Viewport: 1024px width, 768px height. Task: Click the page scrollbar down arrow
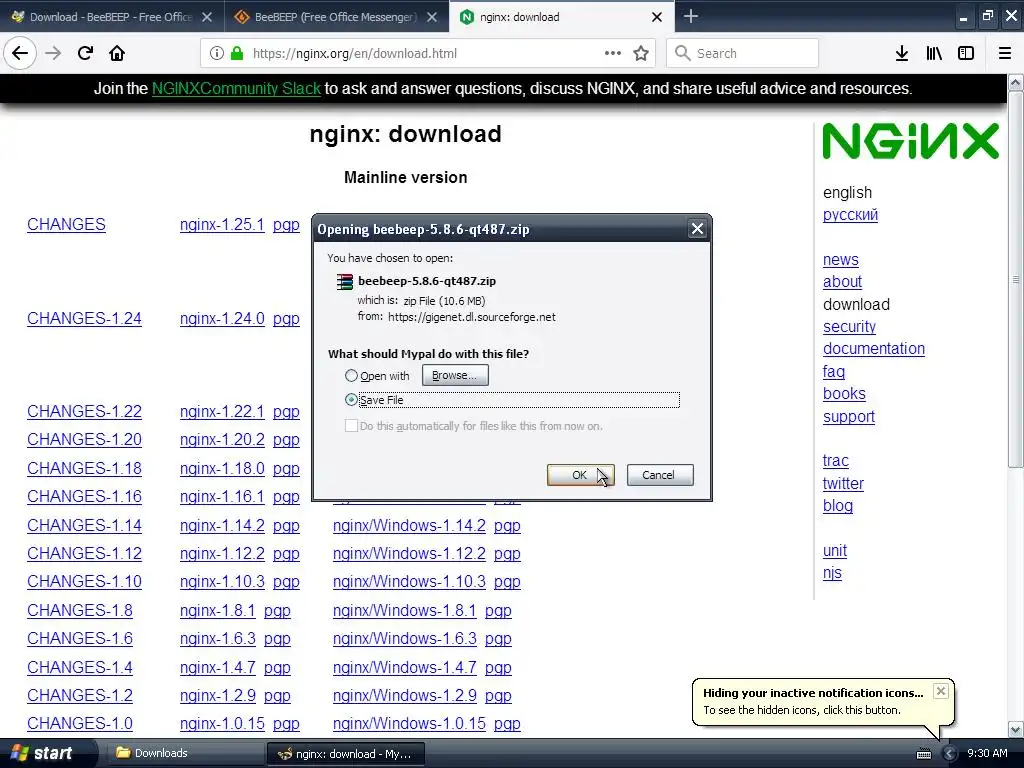point(1016,729)
